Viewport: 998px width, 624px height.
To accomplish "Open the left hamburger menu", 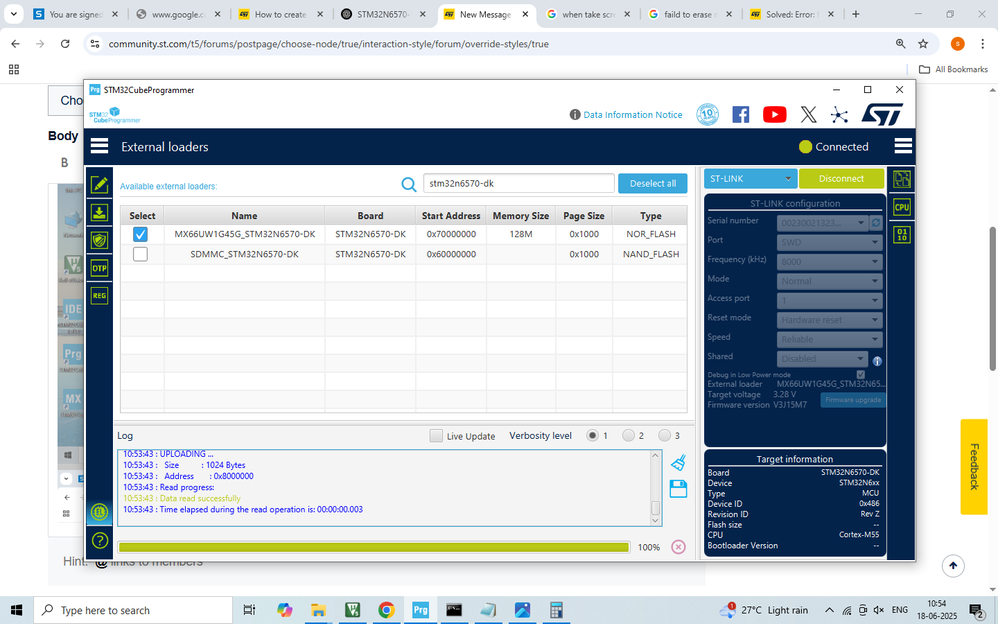I will [99, 146].
